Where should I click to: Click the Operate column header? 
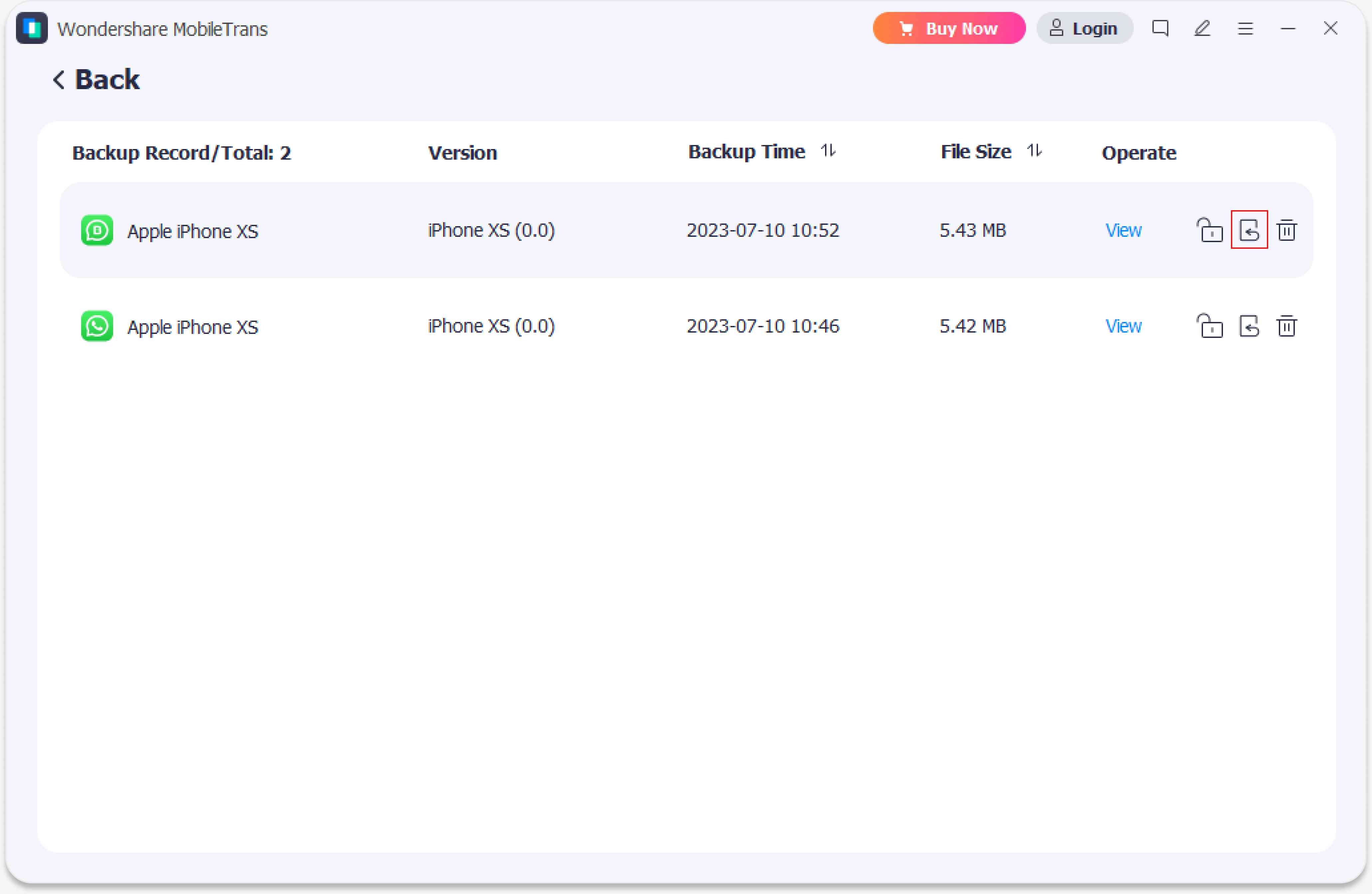click(x=1138, y=153)
